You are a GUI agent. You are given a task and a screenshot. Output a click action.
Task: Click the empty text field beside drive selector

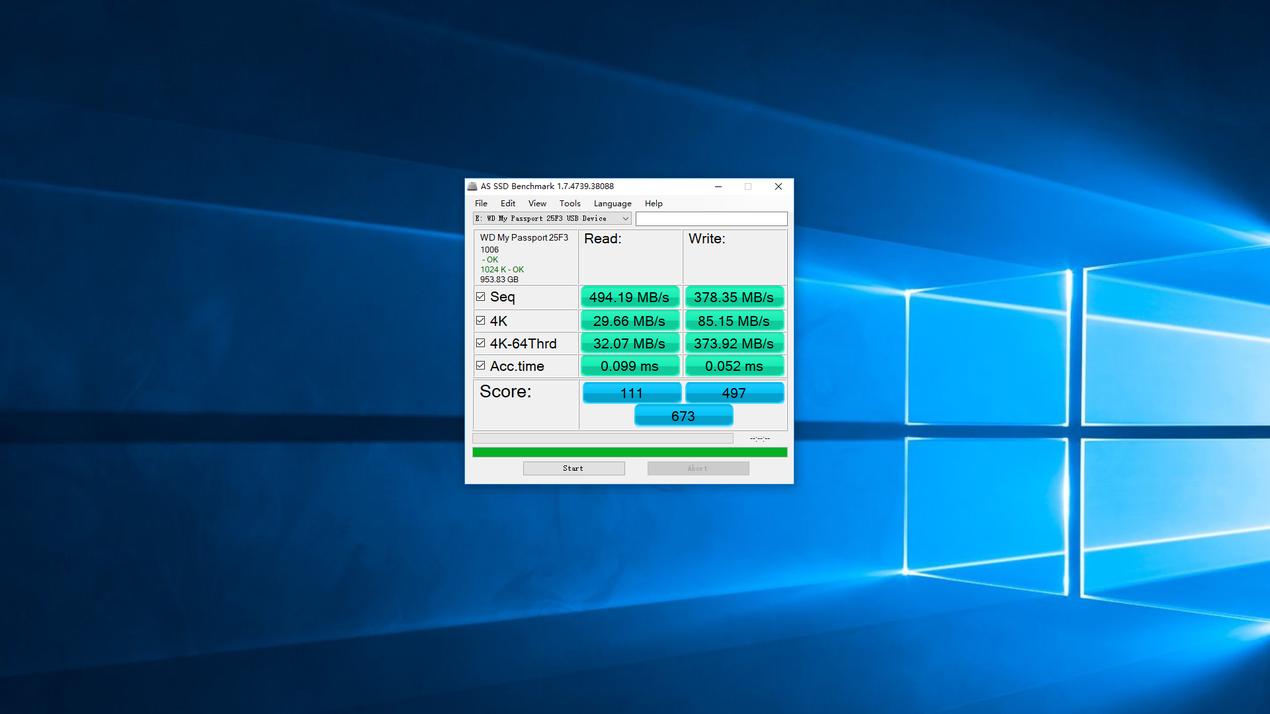pyautogui.click(x=711, y=219)
